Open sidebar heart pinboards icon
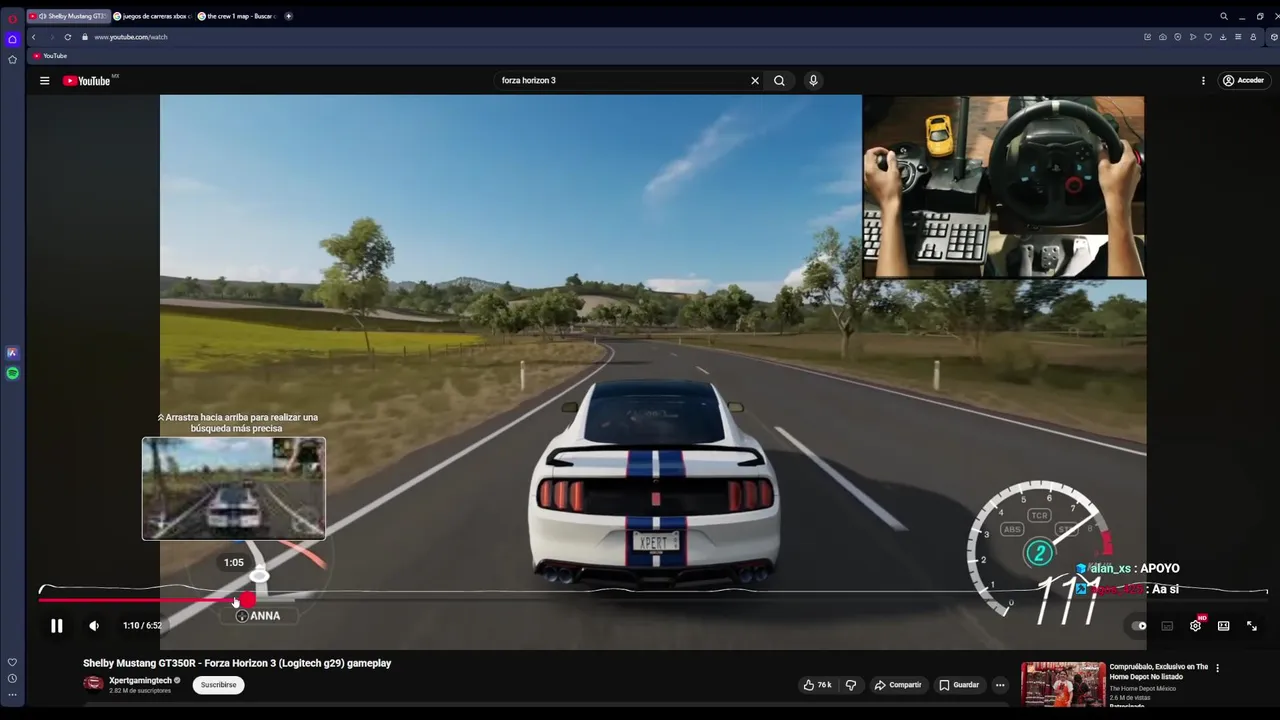 12,662
